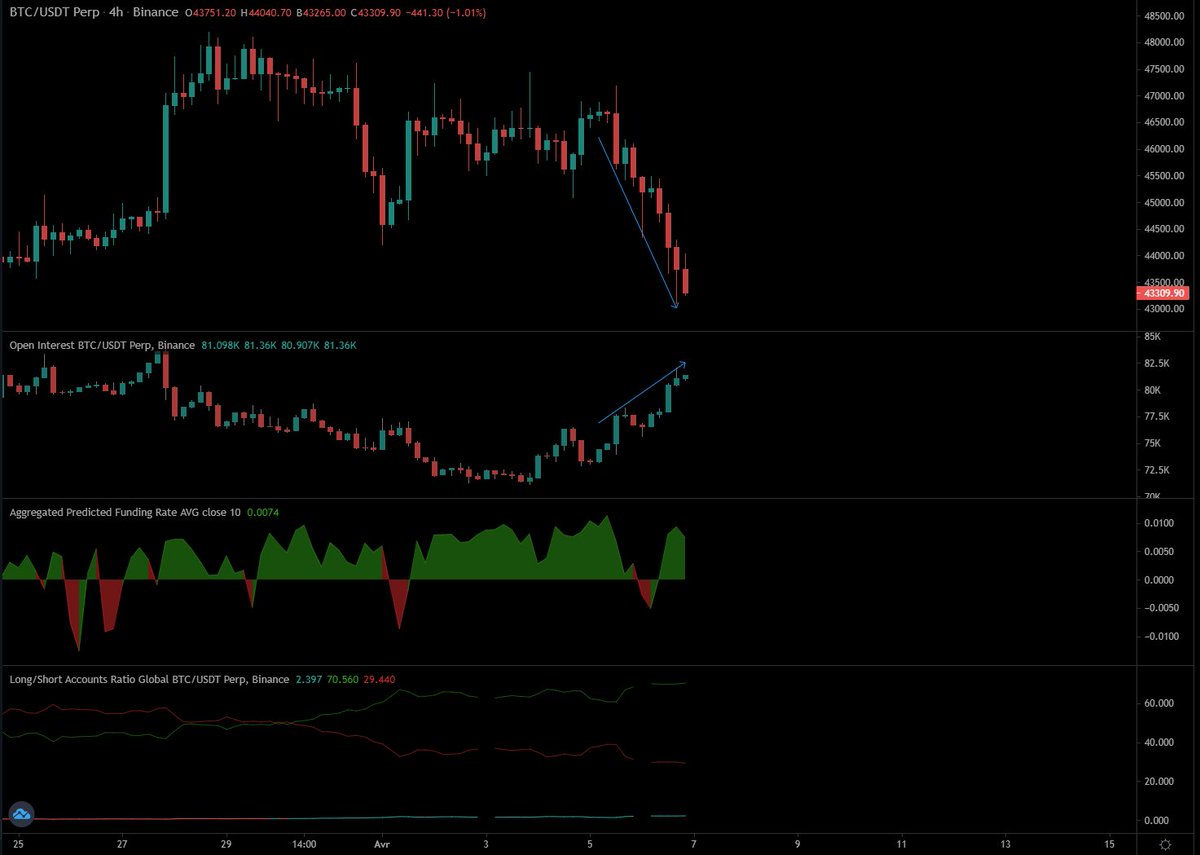Screen dimensions: 1200x855
Task: Click the current price label 43309.90
Action: pos(1162,293)
